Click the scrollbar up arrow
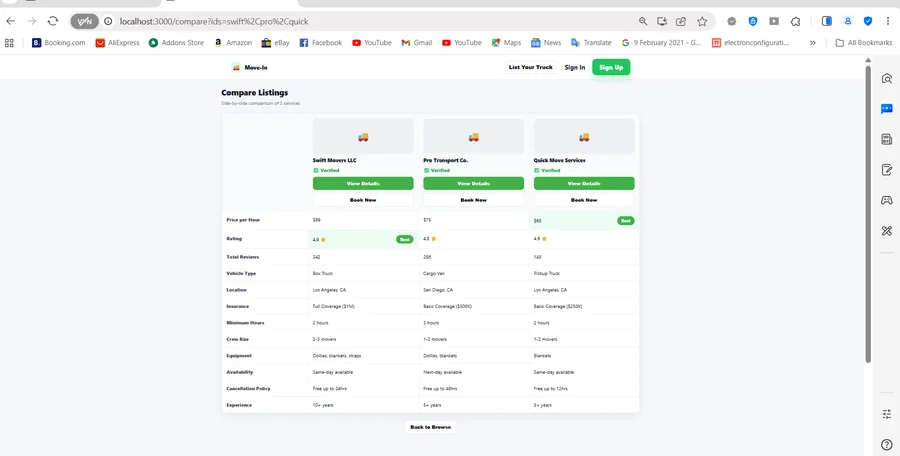 869,60
